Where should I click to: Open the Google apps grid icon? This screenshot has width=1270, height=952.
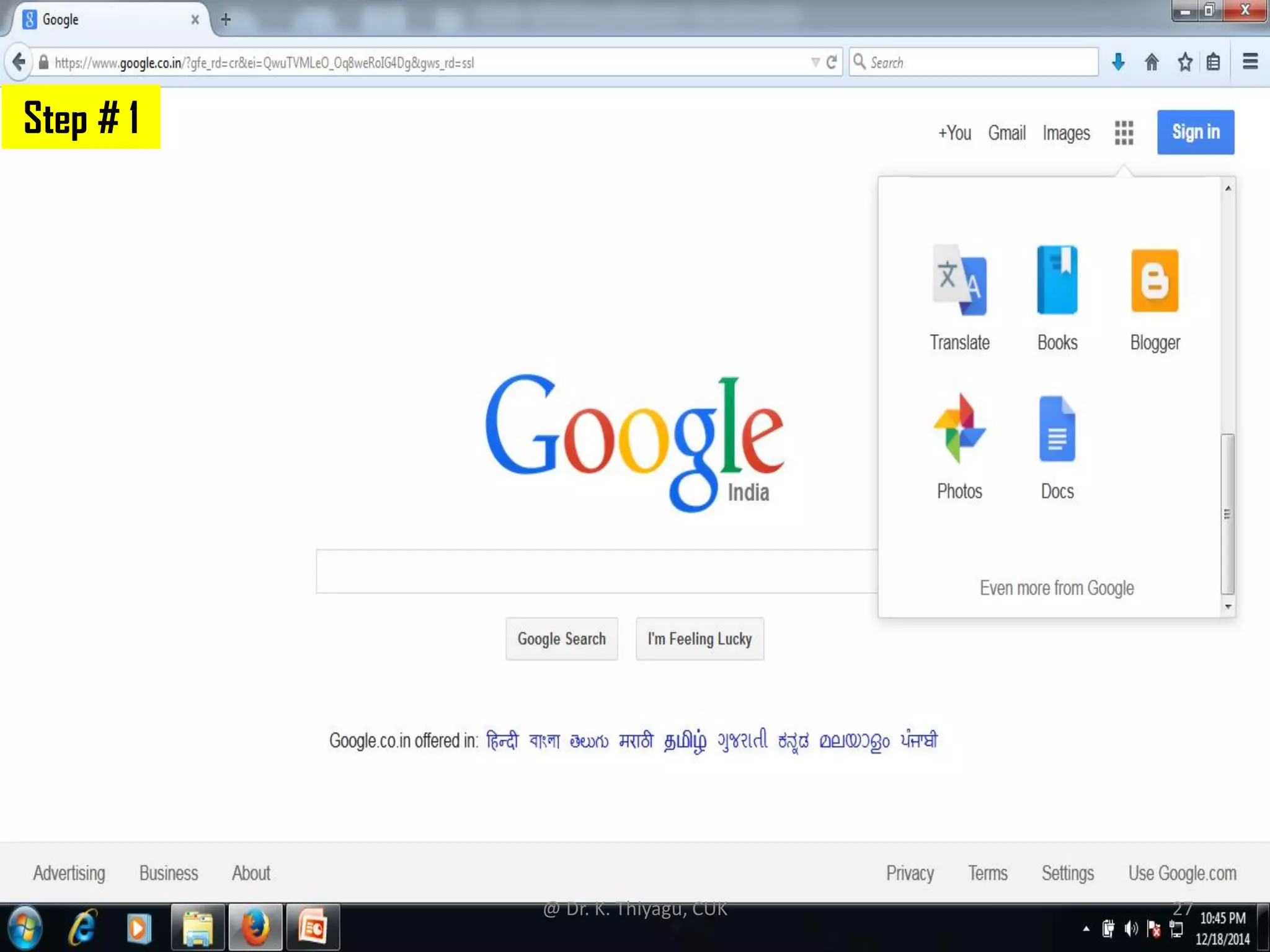click(1124, 133)
